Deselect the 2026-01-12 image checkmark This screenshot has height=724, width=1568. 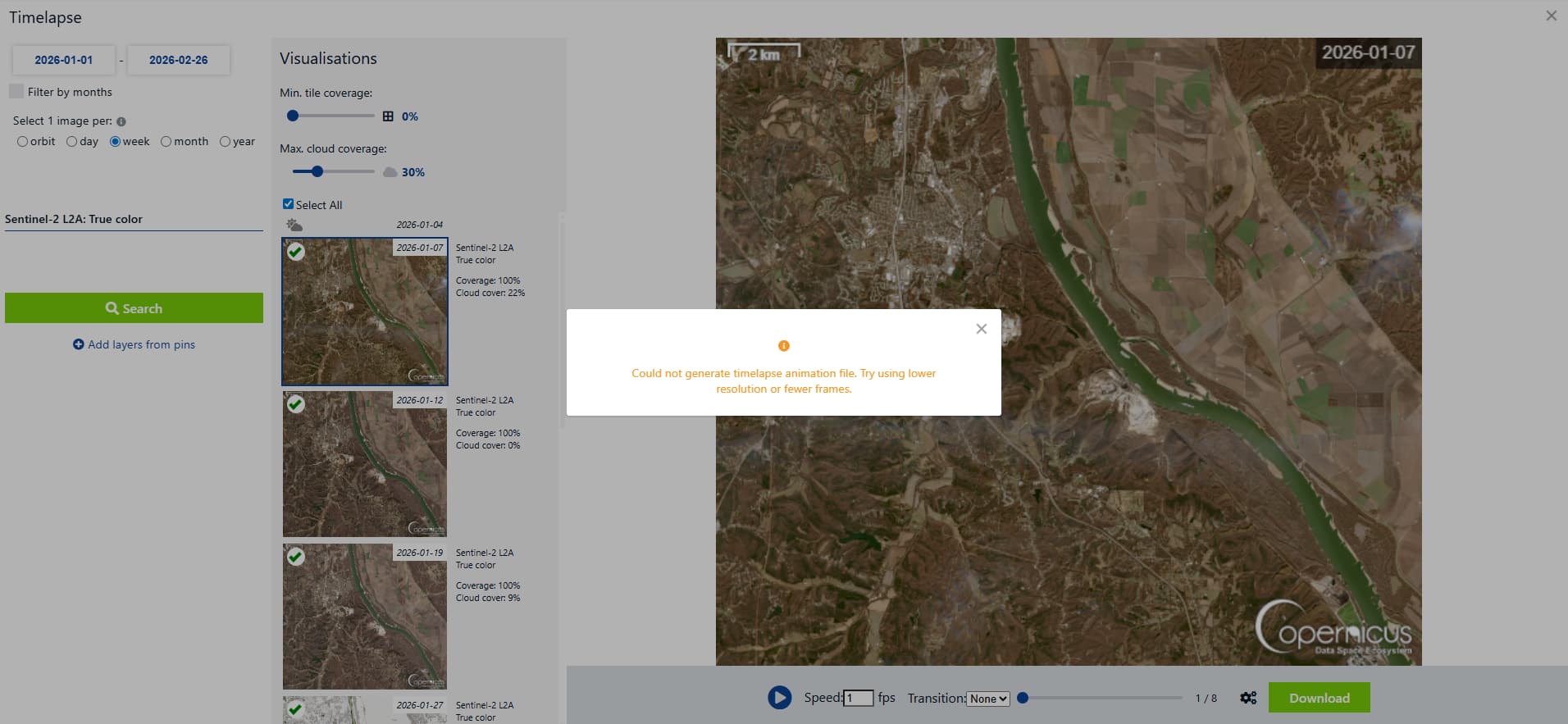click(296, 404)
